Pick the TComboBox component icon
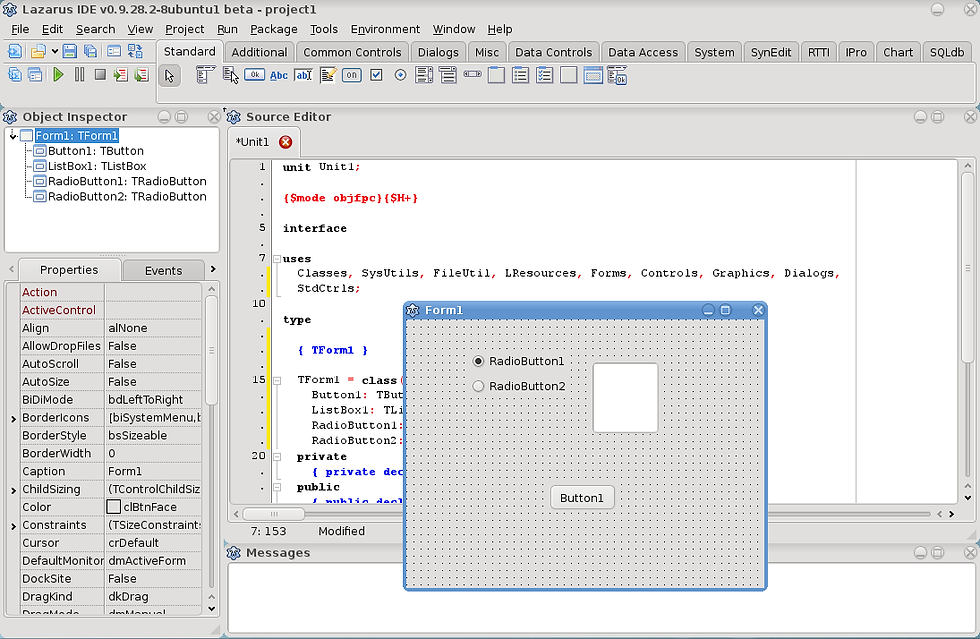Screen dimensions: 980x639 click(448, 76)
